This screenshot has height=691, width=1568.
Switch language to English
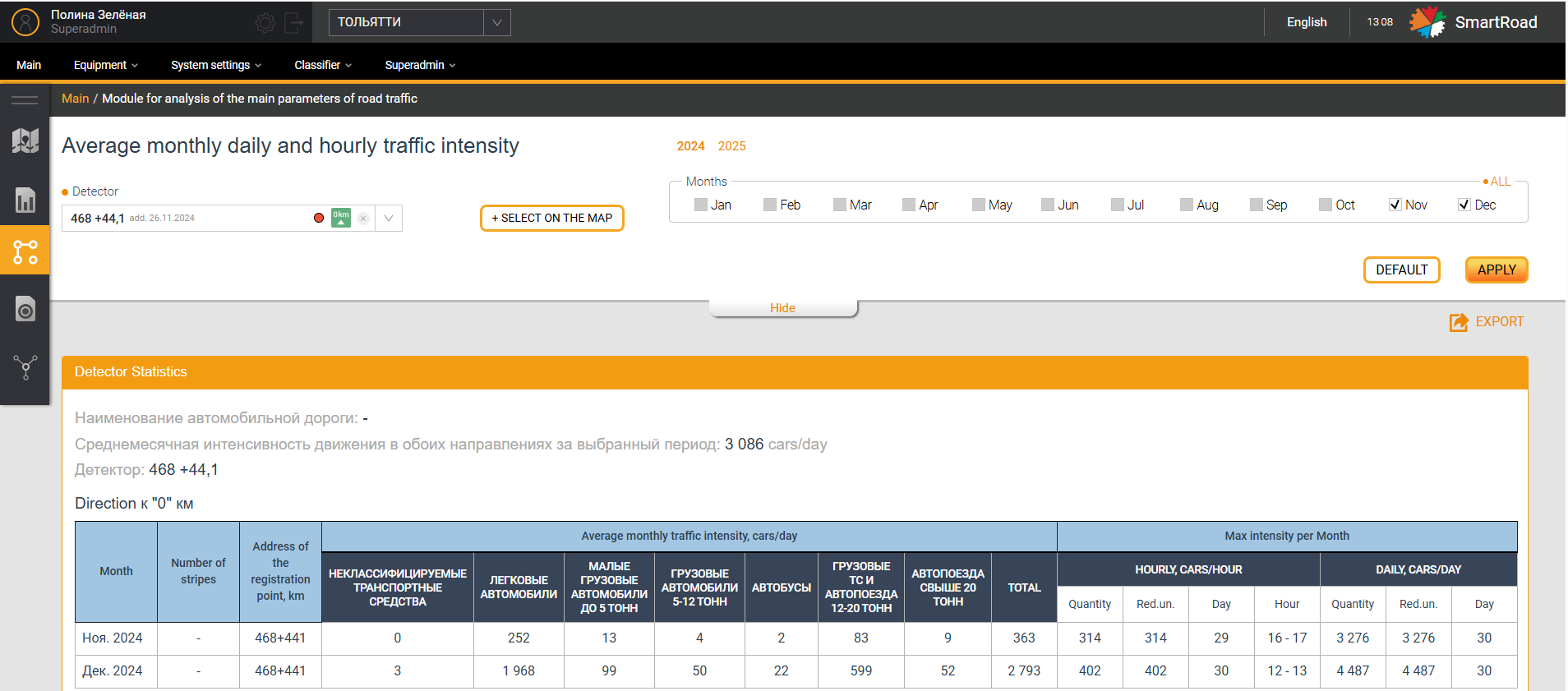pos(1307,22)
